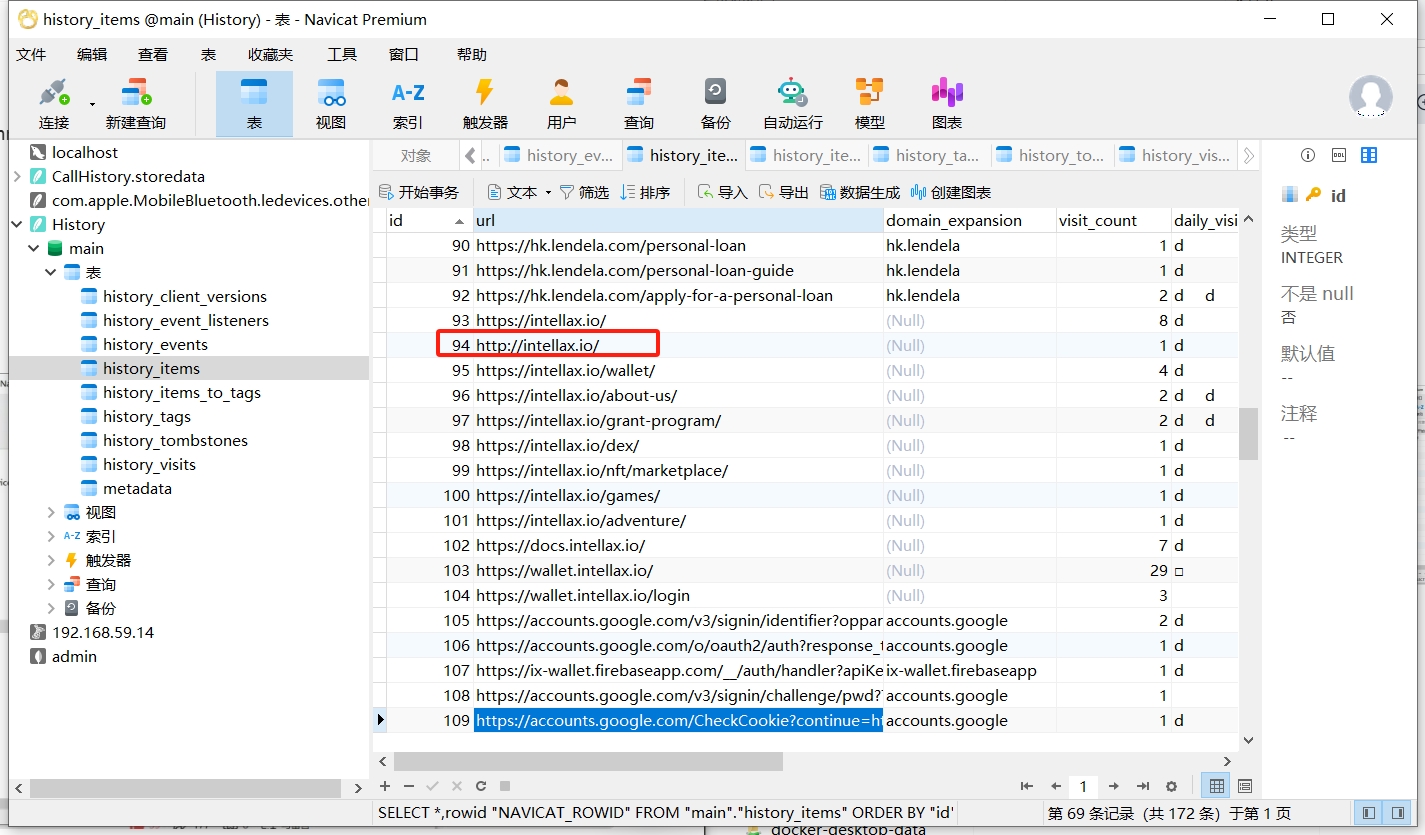Open the pagination settings gear icon
Screen dimensions: 1425x835
[x=1171, y=787]
